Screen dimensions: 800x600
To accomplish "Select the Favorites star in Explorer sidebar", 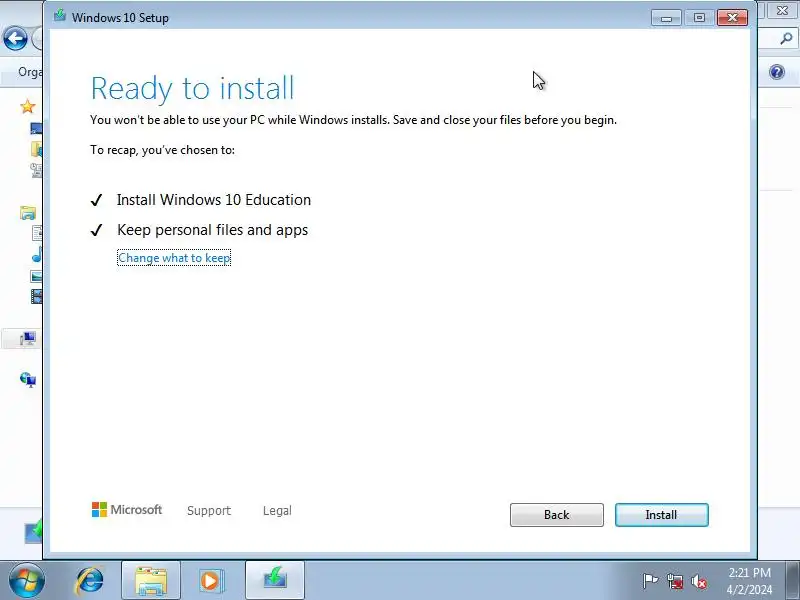I will (x=28, y=106).
